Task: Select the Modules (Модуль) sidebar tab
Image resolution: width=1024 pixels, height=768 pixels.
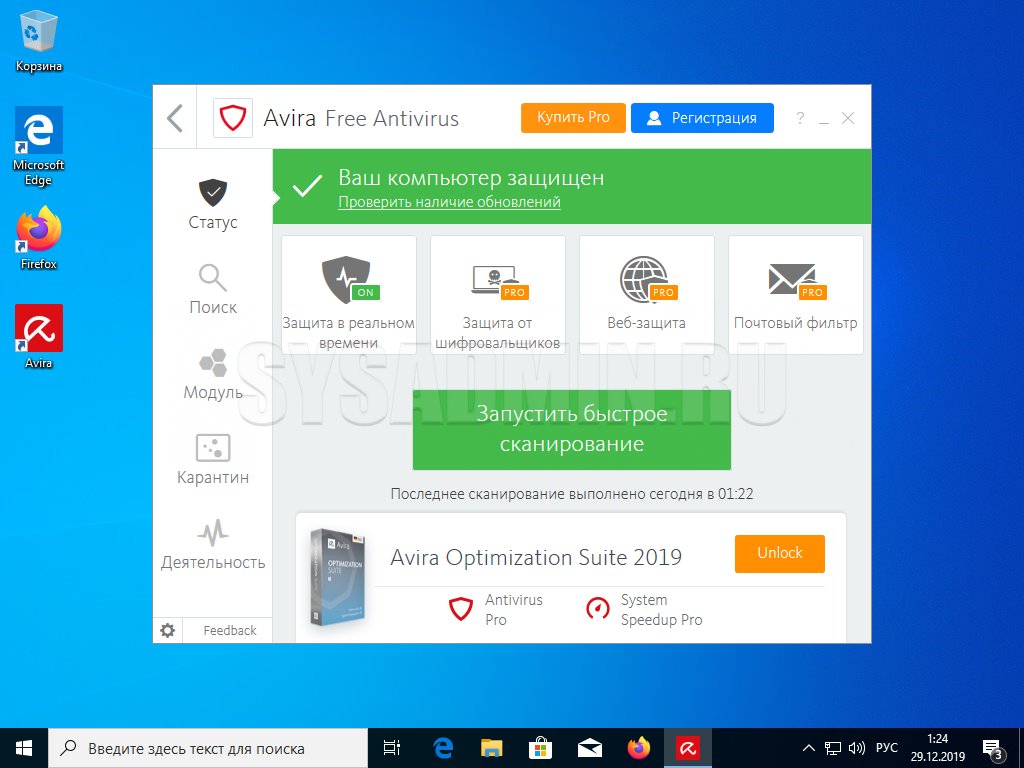Action: (x=212, y=375)
